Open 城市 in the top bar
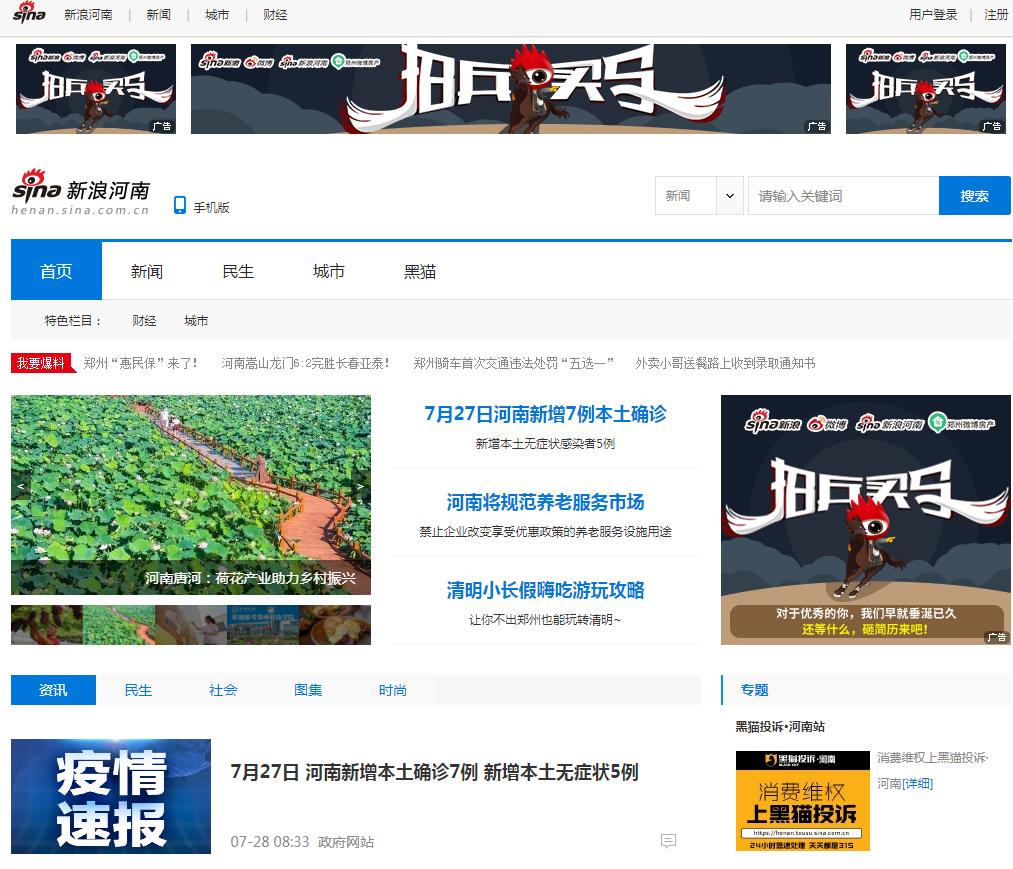This screenshot has width=1013, height=869. pyautogui.click(x=217, y=14)
